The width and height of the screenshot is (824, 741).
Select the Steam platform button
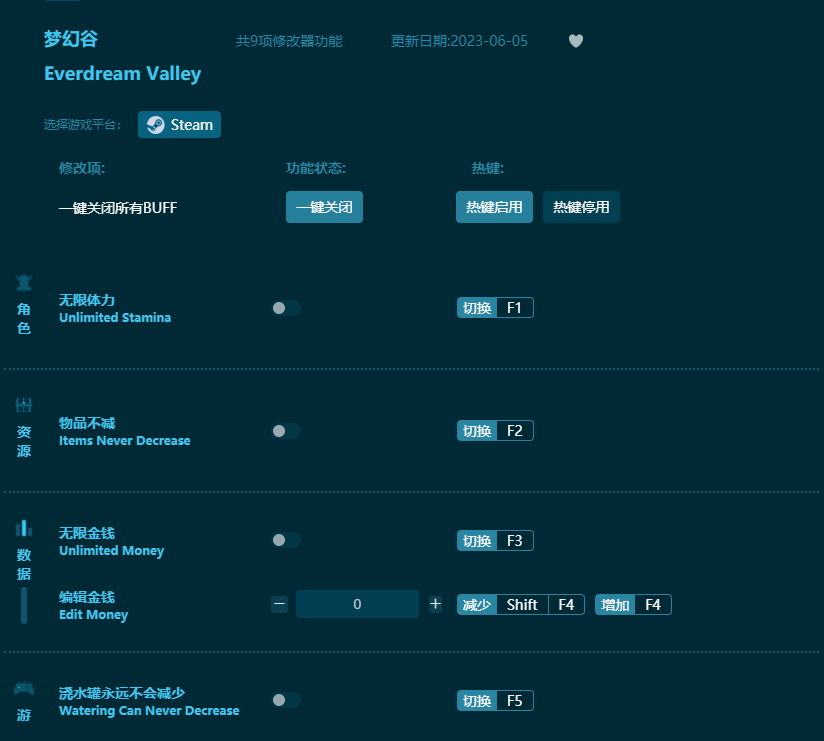click(179, 125)
